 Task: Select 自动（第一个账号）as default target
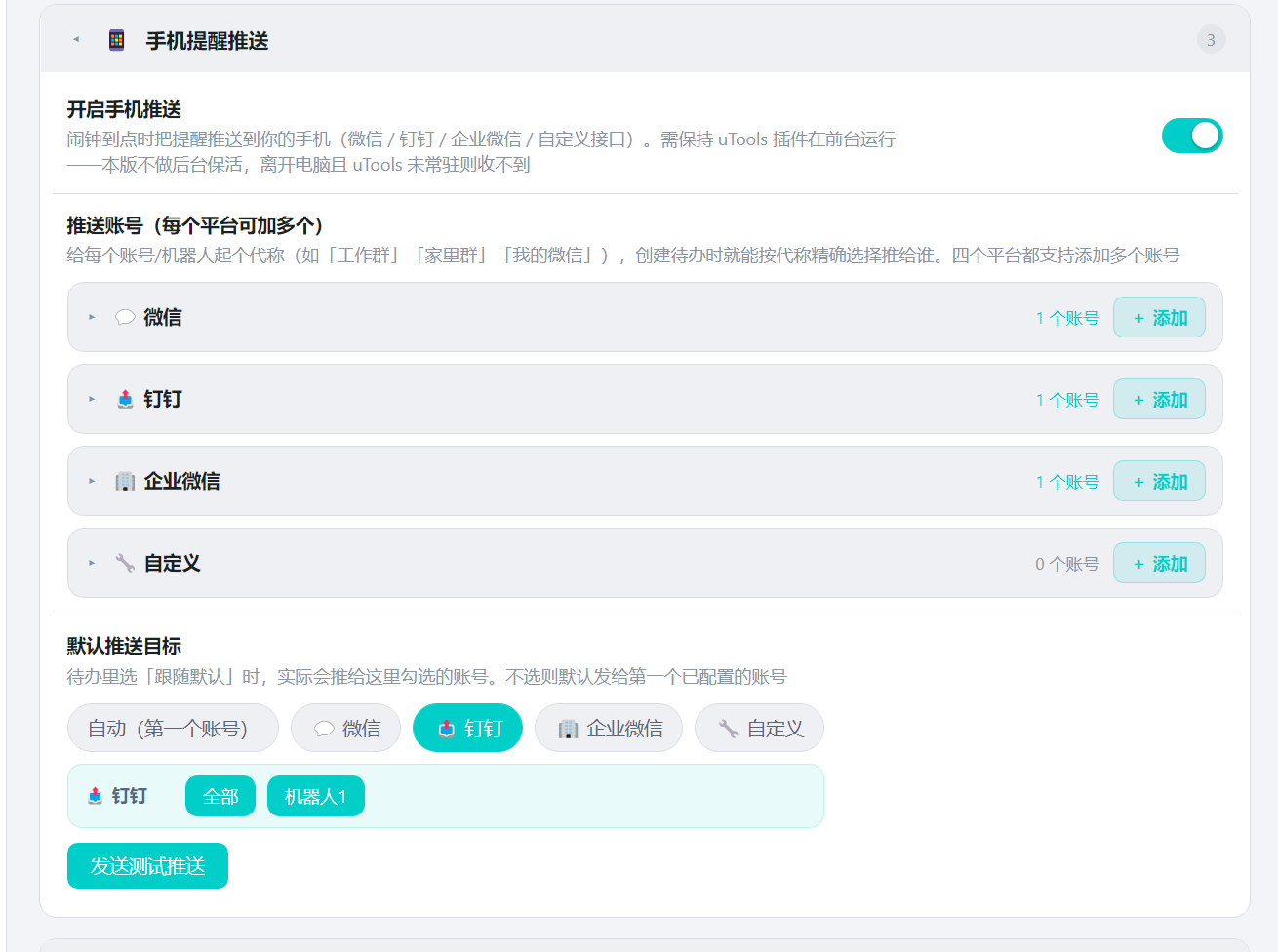click(173, 728)
